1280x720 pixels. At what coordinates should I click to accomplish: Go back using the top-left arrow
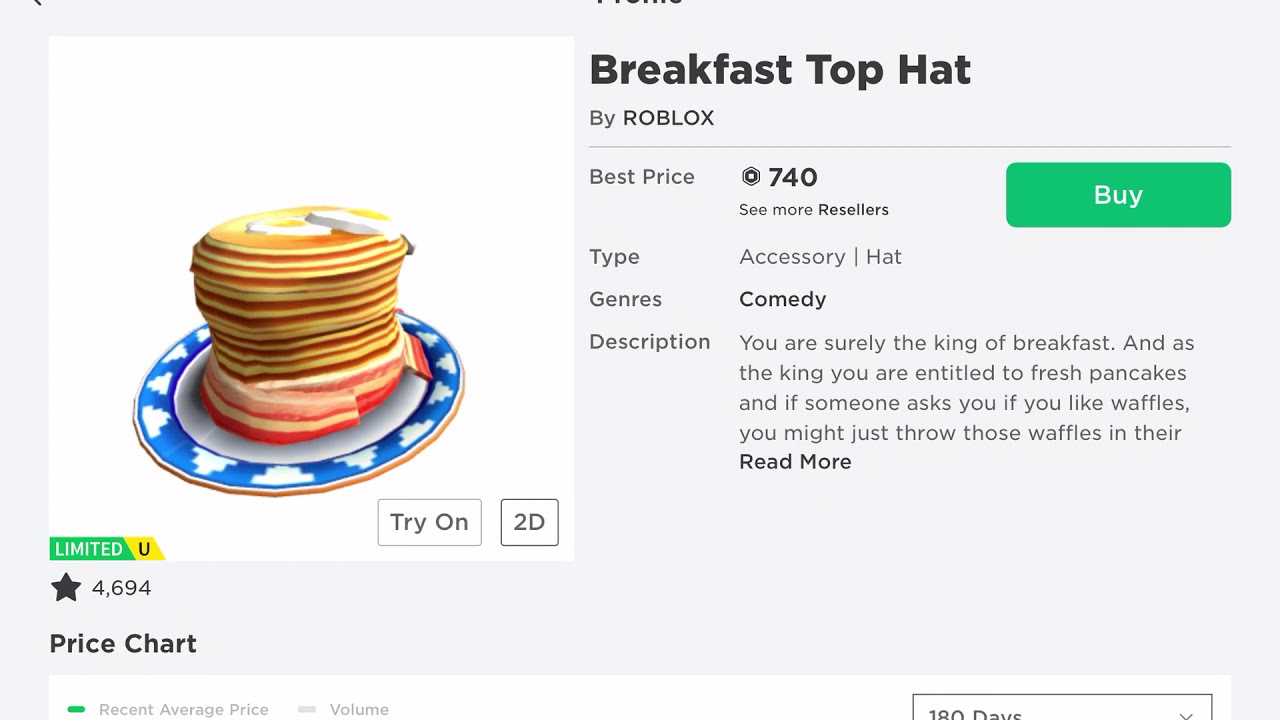click(x=36, y=3)
